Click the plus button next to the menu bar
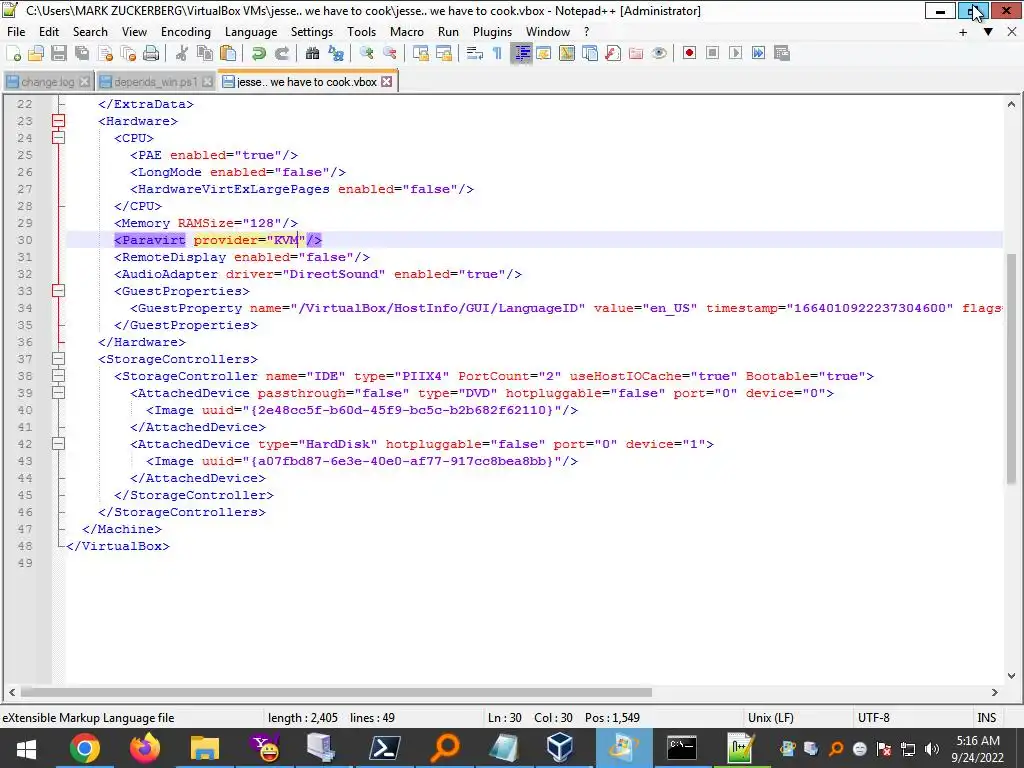The width and height of the screenshot is (1024, 768). pyautogui.click(x=963, y=31)
